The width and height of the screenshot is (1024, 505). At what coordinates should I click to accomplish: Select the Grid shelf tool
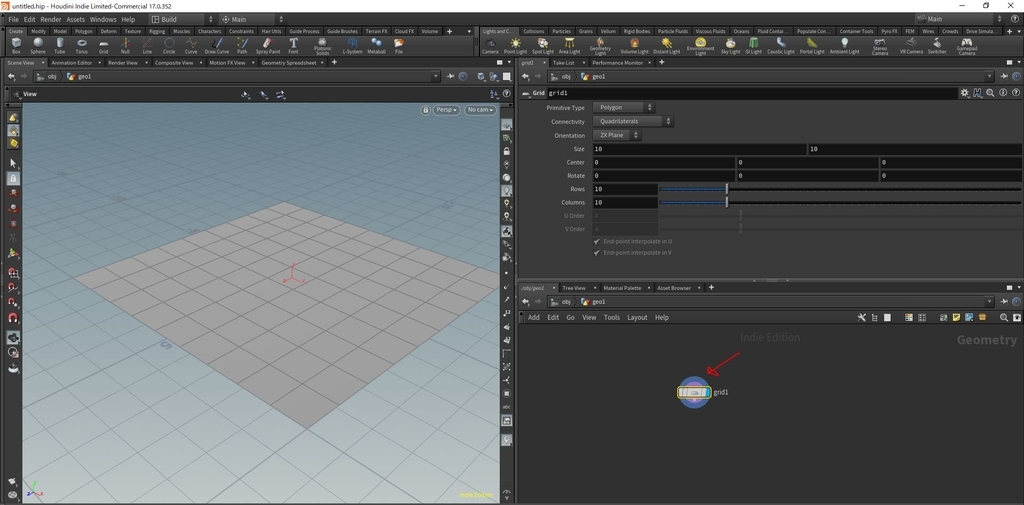(x=103, y=45)
